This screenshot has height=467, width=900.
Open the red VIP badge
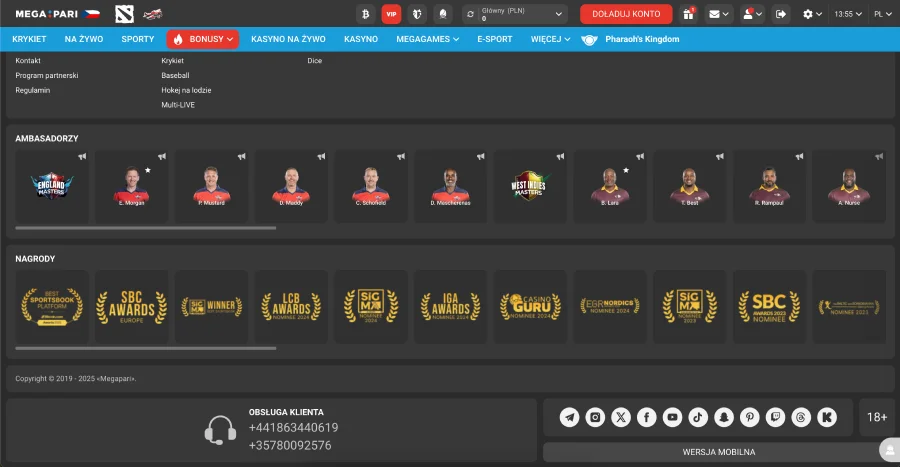391,14
